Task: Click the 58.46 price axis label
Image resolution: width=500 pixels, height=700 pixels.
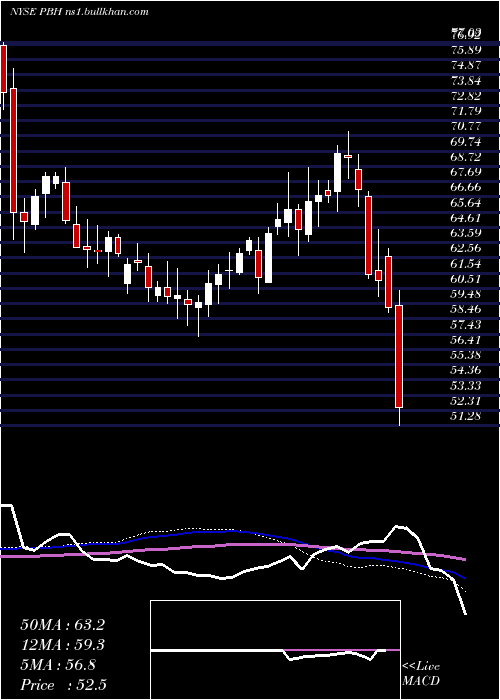Action: (x=466, y=309)
